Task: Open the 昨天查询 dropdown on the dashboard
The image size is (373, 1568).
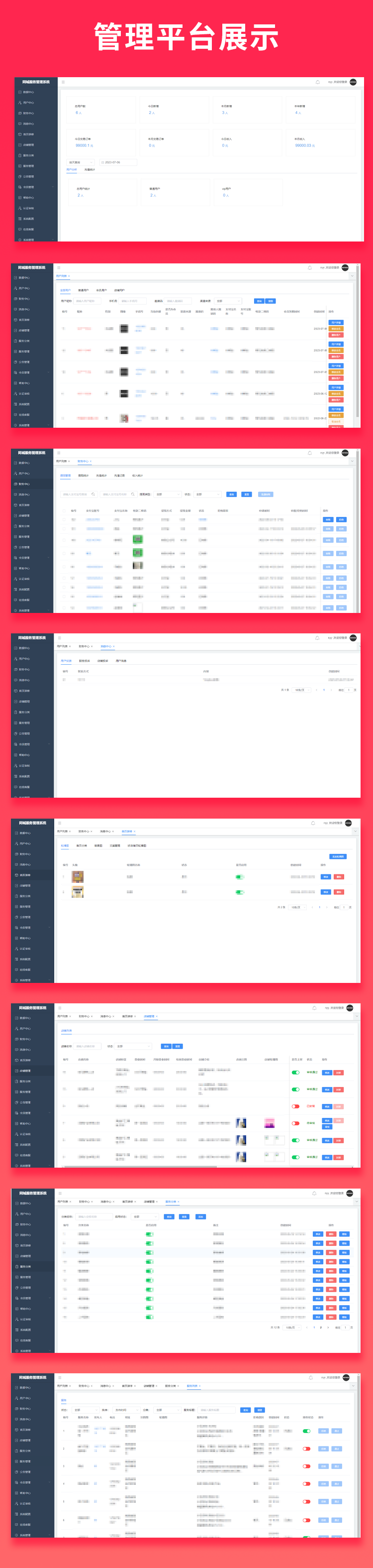Action: [81, 162]
